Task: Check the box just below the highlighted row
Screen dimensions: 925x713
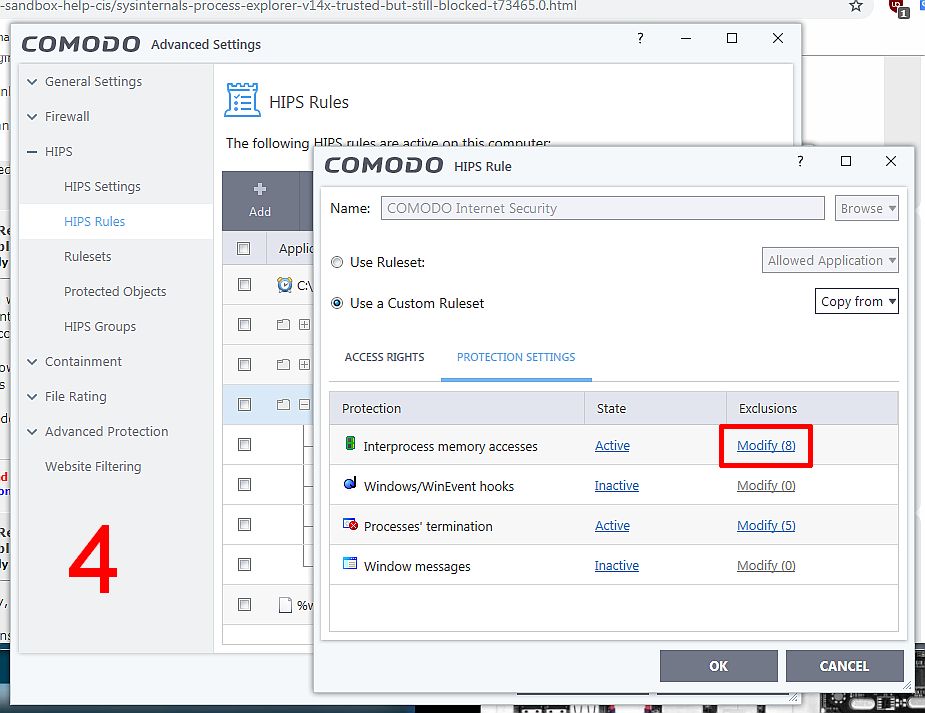Action: [244, 445]
